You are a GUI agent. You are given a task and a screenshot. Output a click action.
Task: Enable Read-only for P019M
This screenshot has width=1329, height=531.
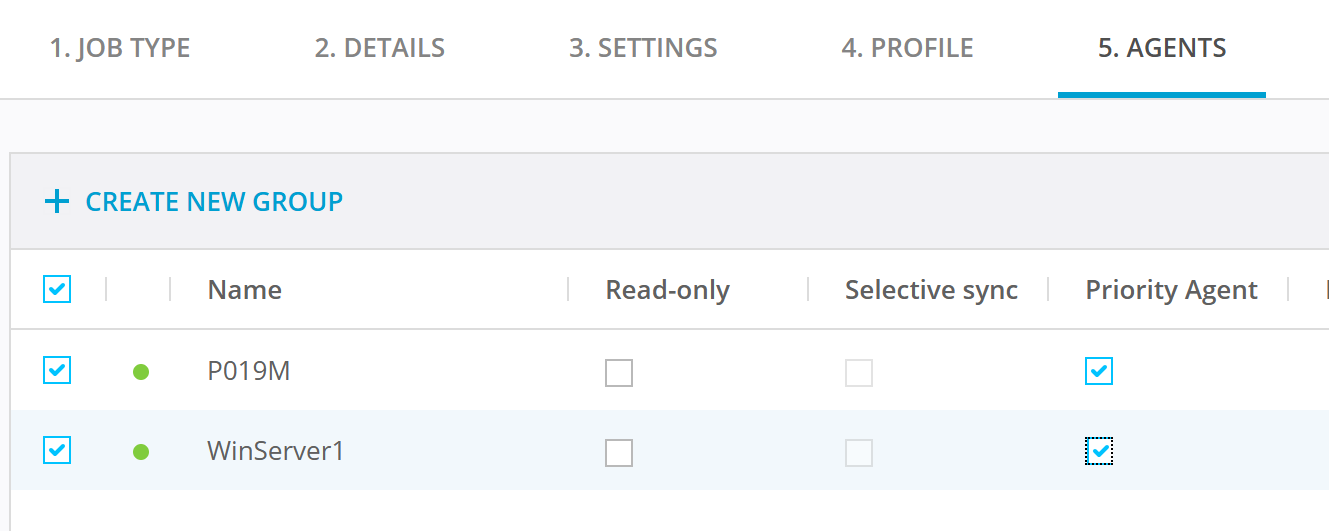pos(619,373)
